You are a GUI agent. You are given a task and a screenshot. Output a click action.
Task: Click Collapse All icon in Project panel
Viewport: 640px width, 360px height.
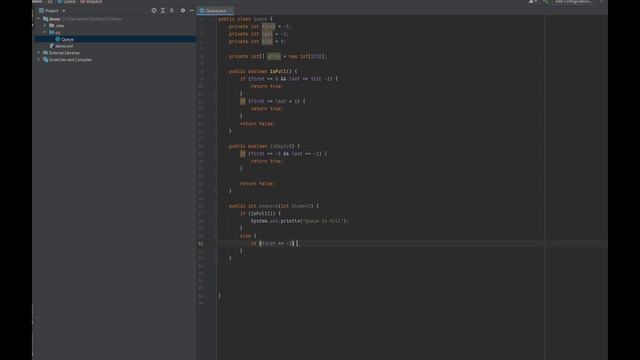172,11
